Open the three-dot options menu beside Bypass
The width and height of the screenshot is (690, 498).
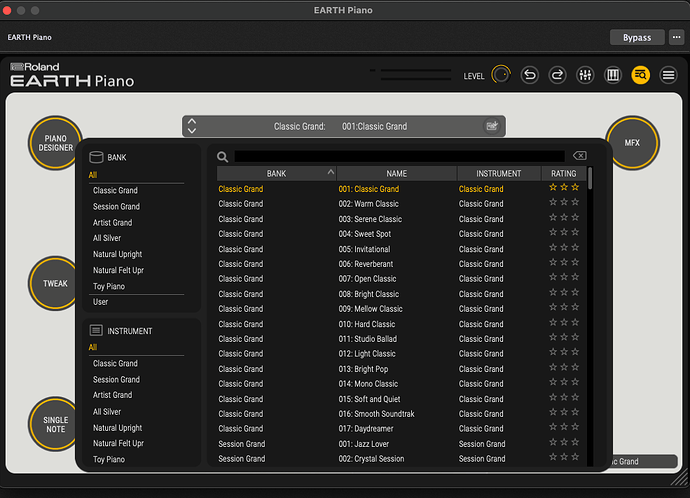click(676, 37)
